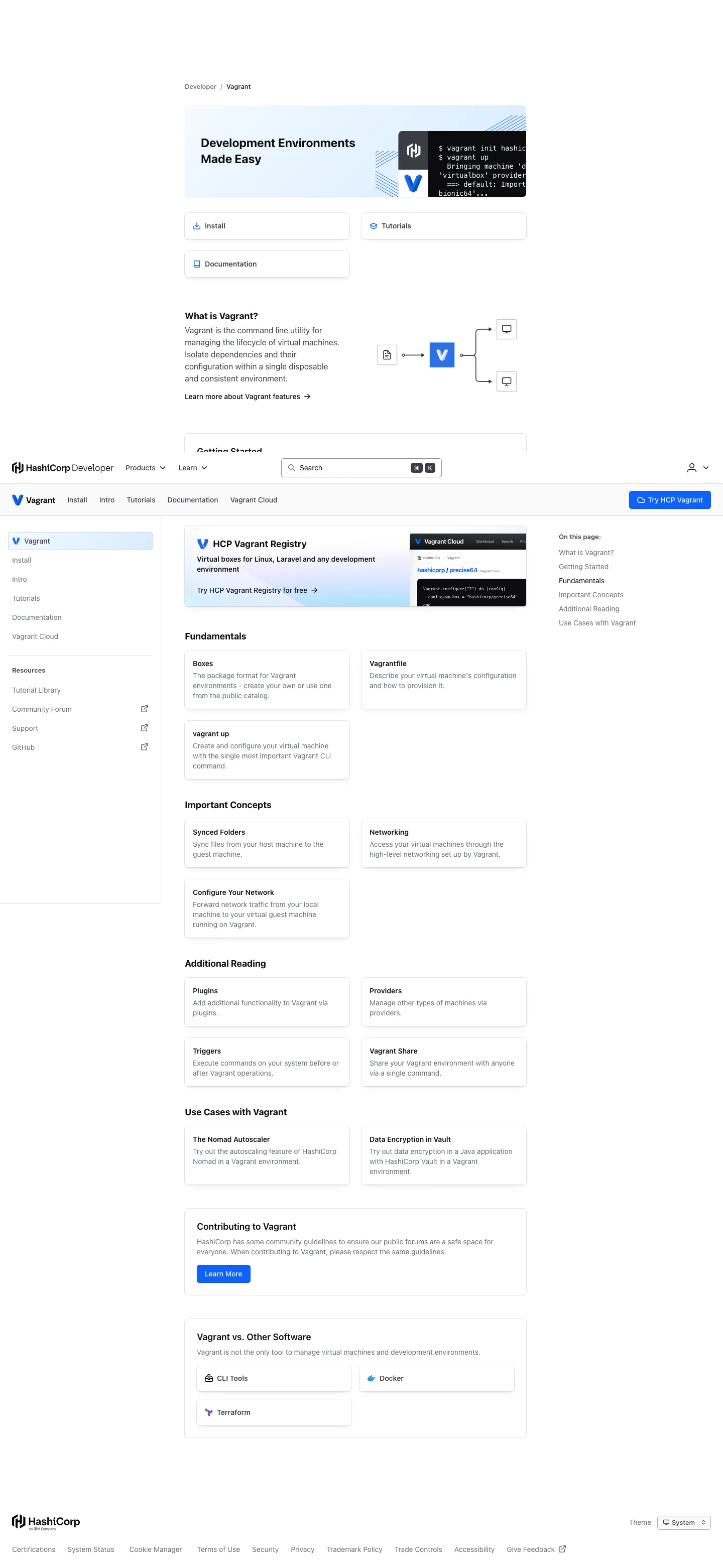723x1568 pixels.
Task: Click the Developer breadcrumb link
Action: click(200, 86)
